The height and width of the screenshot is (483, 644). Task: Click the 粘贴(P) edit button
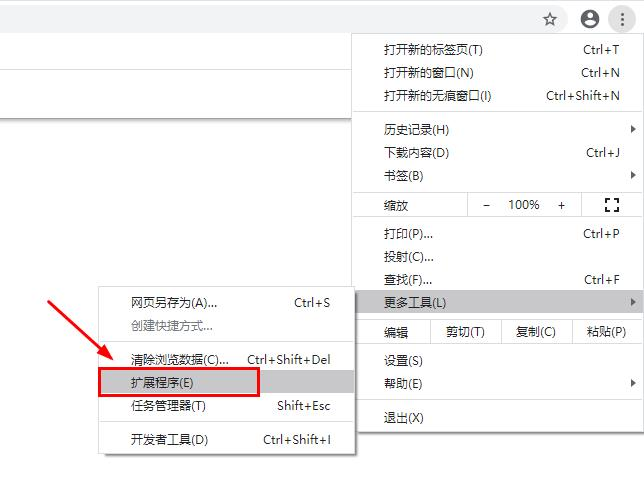coord(606,332)
